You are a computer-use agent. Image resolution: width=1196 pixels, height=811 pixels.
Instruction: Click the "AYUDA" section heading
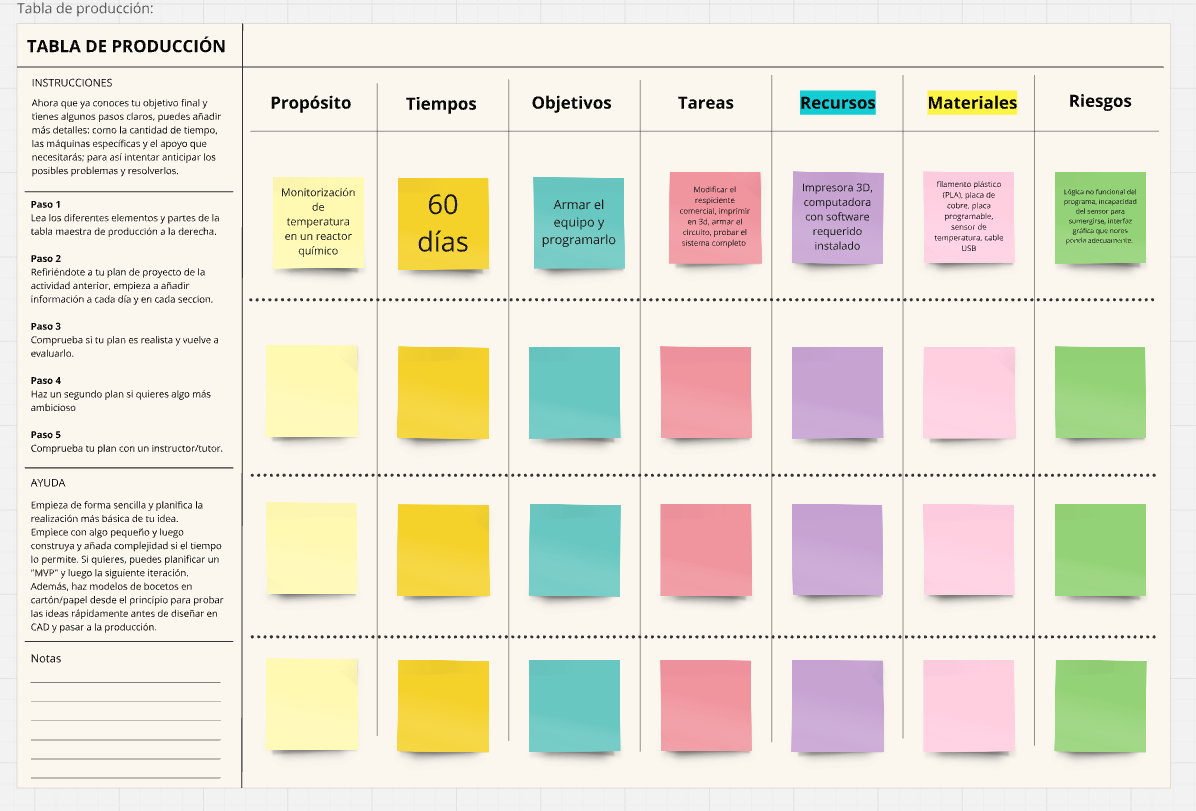coord(48,482)
